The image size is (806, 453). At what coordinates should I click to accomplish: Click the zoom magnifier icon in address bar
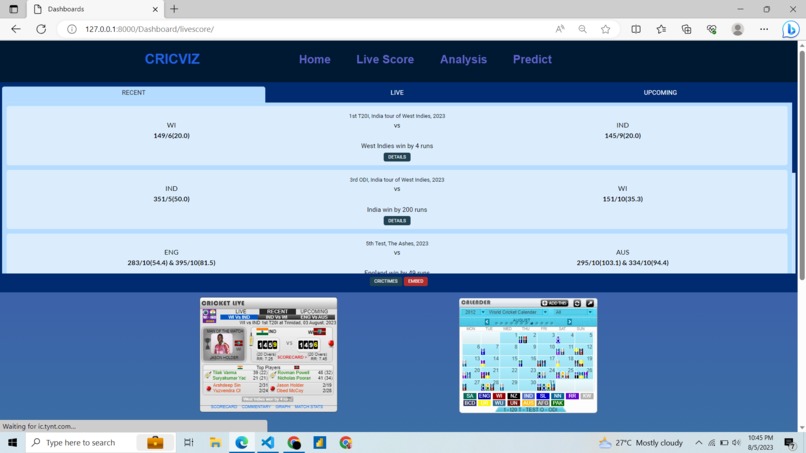click(x=582, y=29)
